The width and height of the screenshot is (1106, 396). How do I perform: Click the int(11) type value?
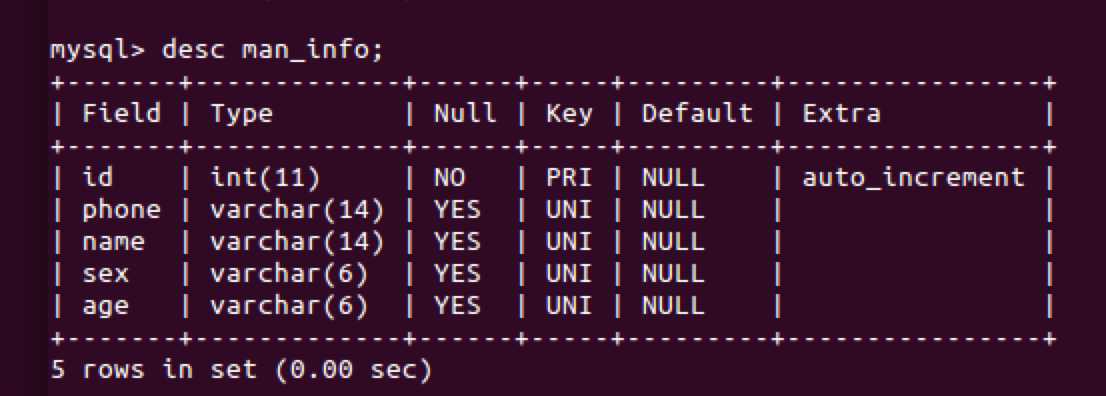tap(265, 179)
